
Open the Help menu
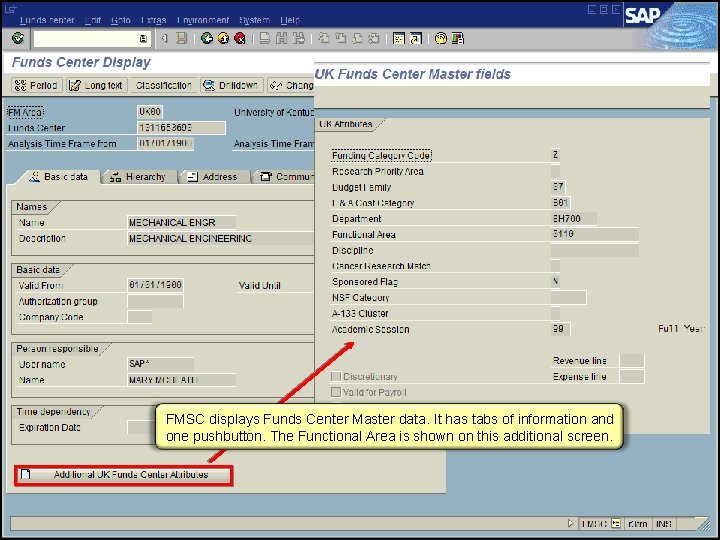click(290, 20)
